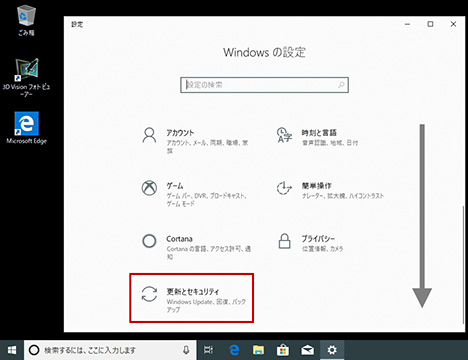This screenshot has height=360, width=468.
Task: Click the taskbar search box
Action: pos(110,350)
